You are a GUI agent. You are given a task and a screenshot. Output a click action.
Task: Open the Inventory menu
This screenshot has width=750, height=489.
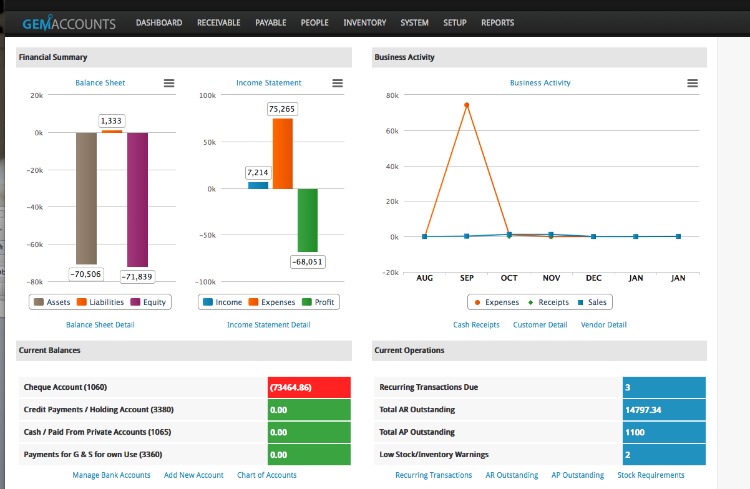pyautogui.click(x=364, y=22)
